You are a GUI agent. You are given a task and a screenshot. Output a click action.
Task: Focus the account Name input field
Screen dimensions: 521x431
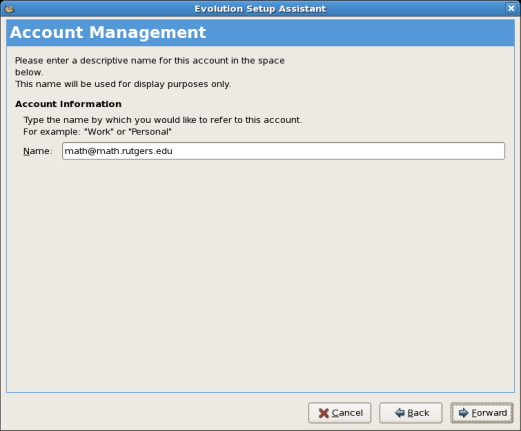(x=283, y=151)
